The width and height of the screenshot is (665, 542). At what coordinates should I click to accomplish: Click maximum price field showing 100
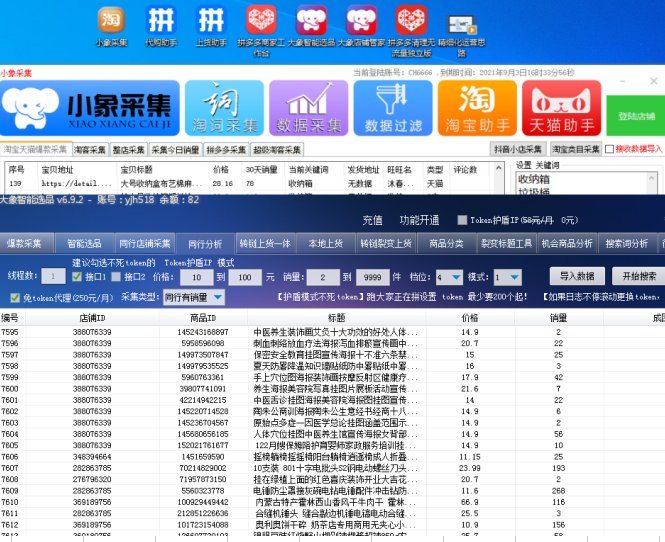(245, 277)
